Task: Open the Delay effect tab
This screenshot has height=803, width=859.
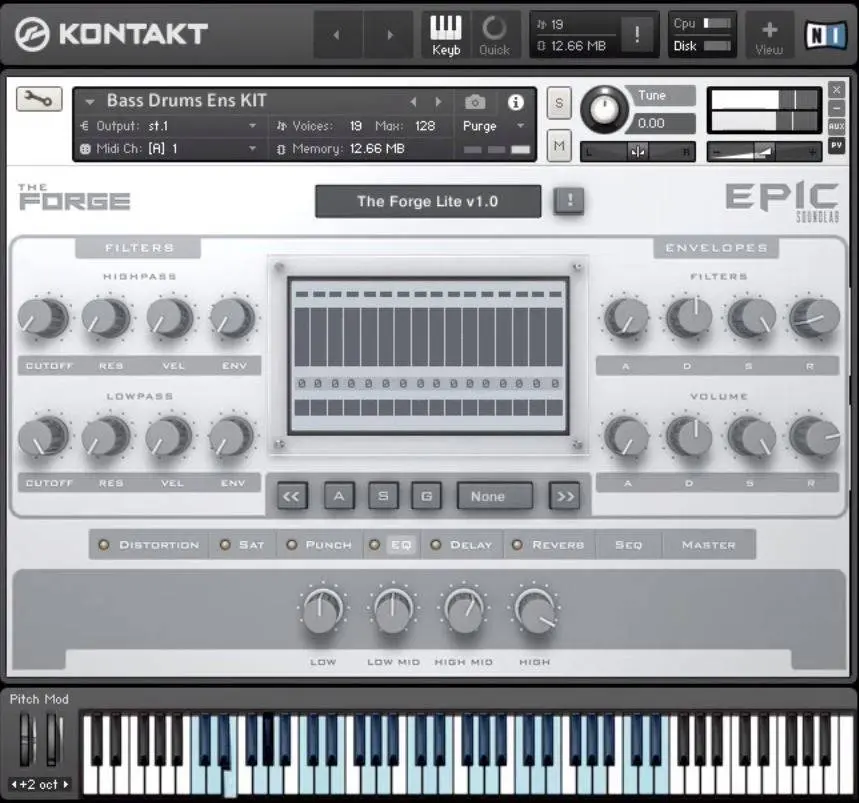Action: (x=471, y=545)
